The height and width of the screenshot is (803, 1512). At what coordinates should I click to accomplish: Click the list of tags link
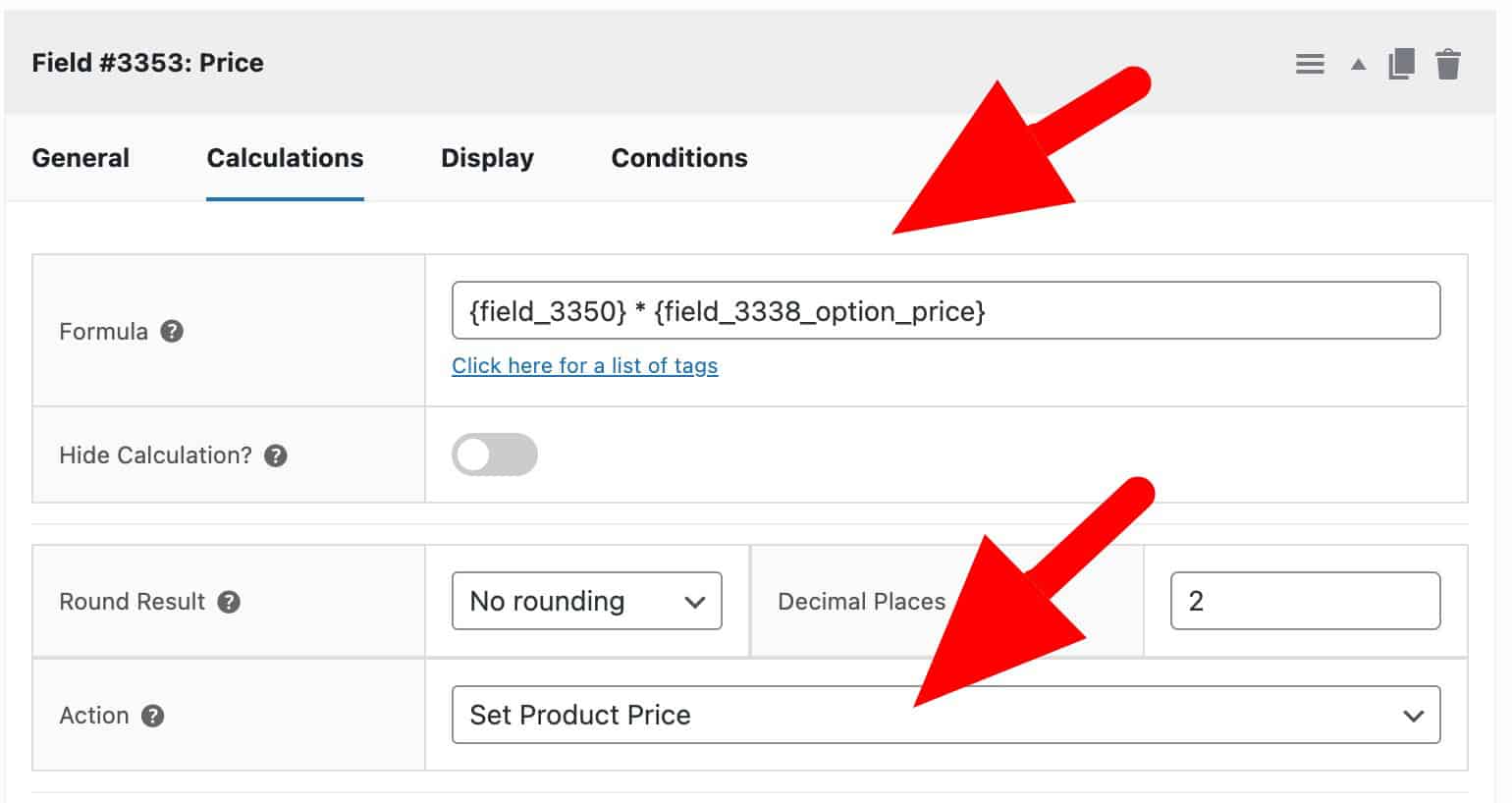(x=584, y=365)
